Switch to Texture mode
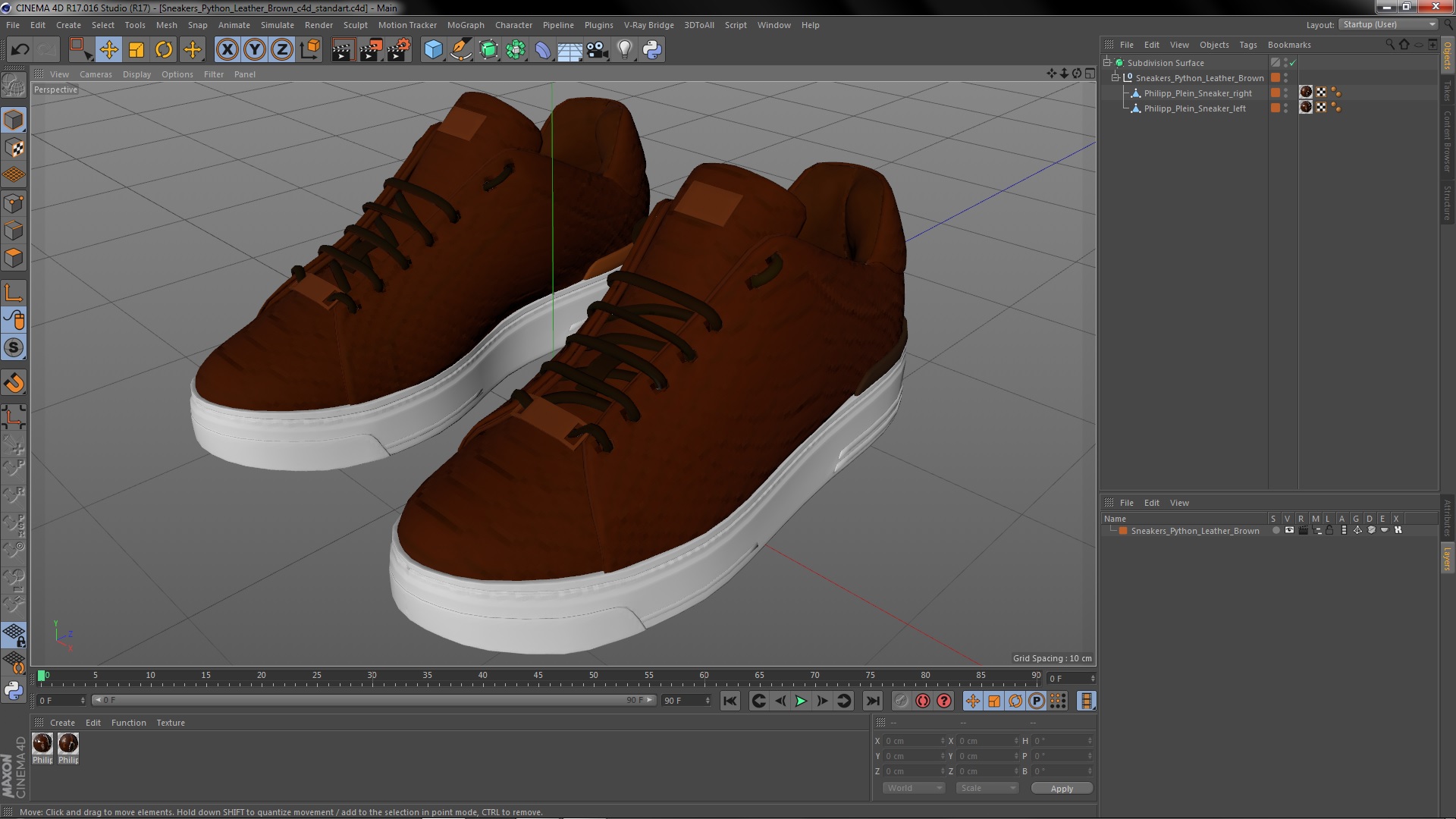The image size is (1456, 819). (x=14, y=147)
